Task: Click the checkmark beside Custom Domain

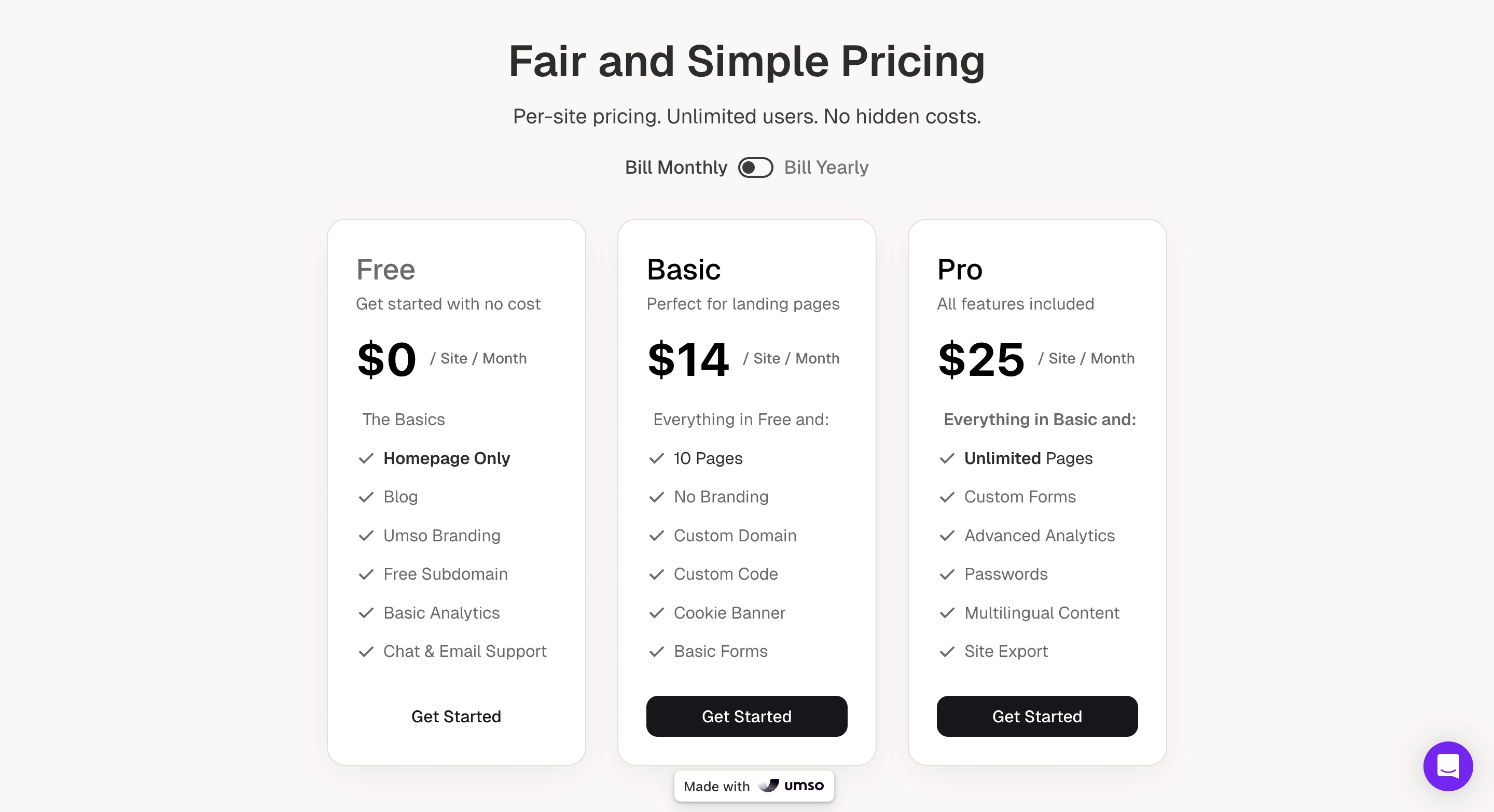Action: click(657, 536)
